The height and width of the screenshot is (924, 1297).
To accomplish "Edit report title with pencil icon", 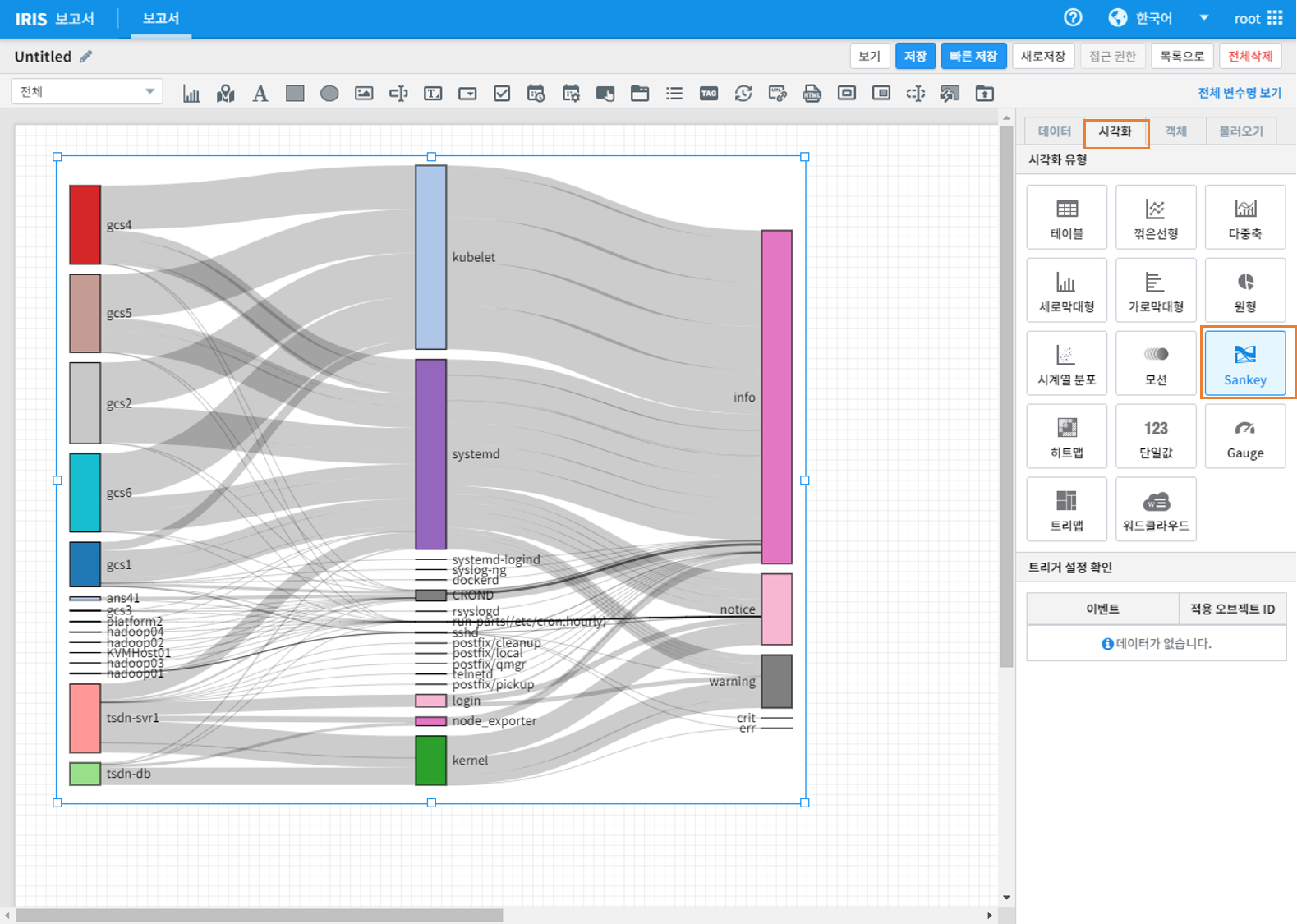I will coord(86,57).
